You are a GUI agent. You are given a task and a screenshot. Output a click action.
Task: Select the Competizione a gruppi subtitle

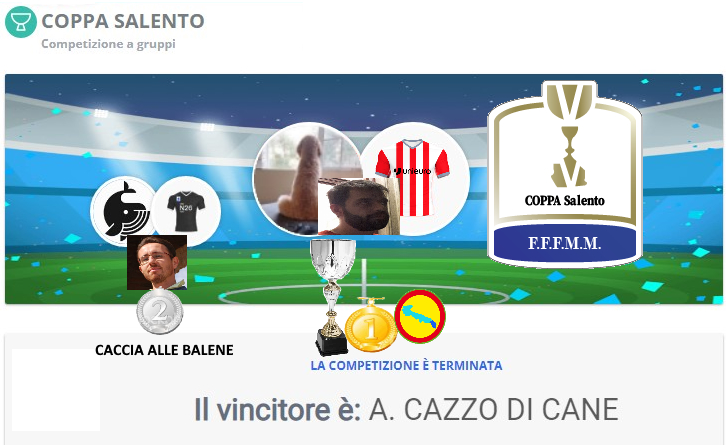[x=108, y=44]
